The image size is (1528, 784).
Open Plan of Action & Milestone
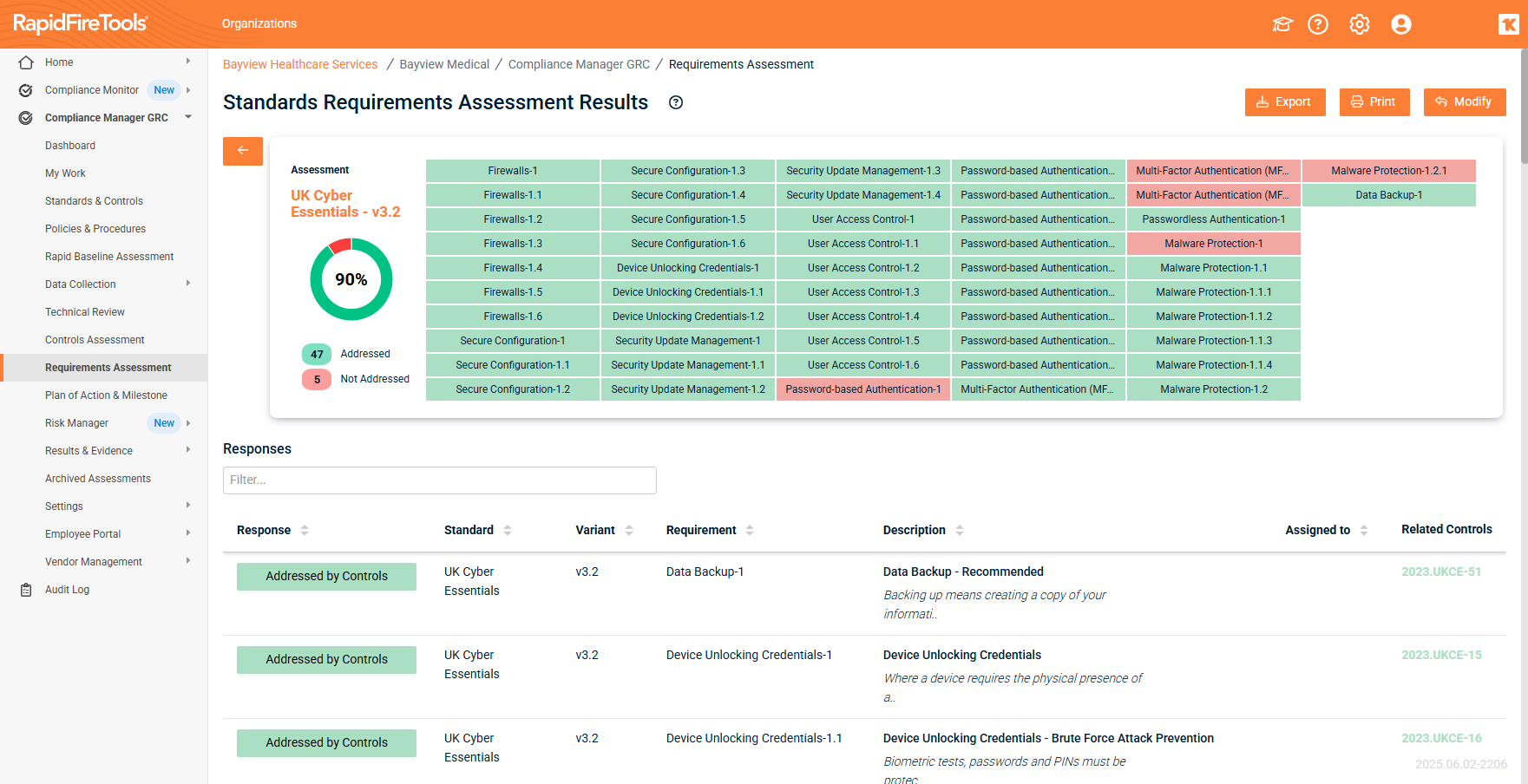coord(106,395)
